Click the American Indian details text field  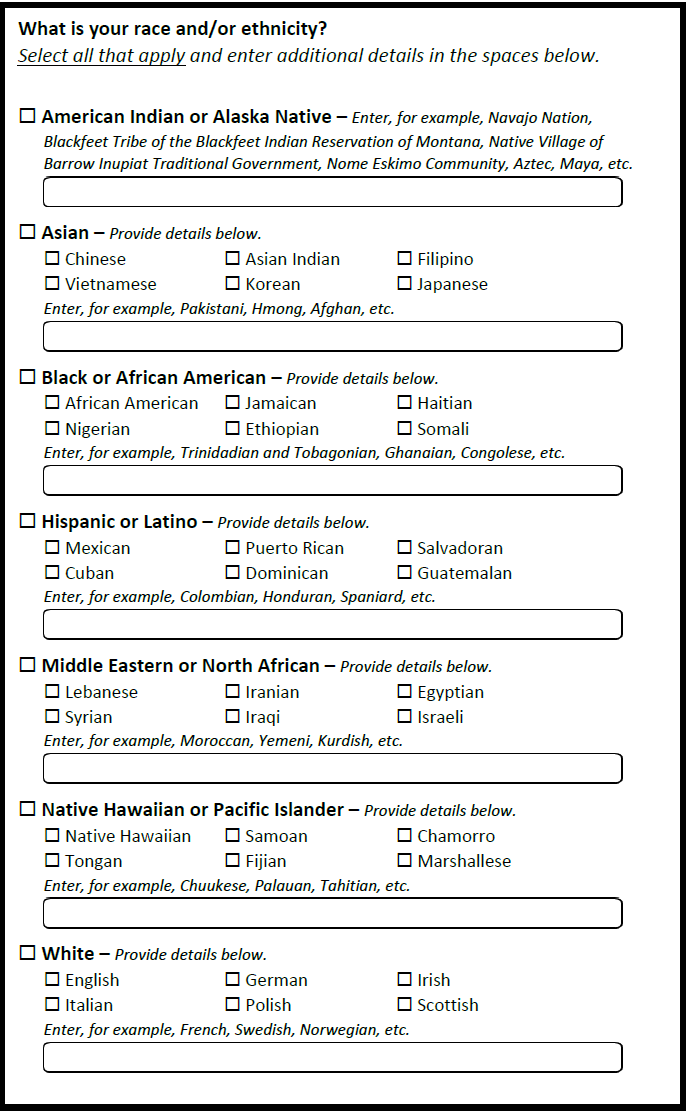[x=332, y=192]
